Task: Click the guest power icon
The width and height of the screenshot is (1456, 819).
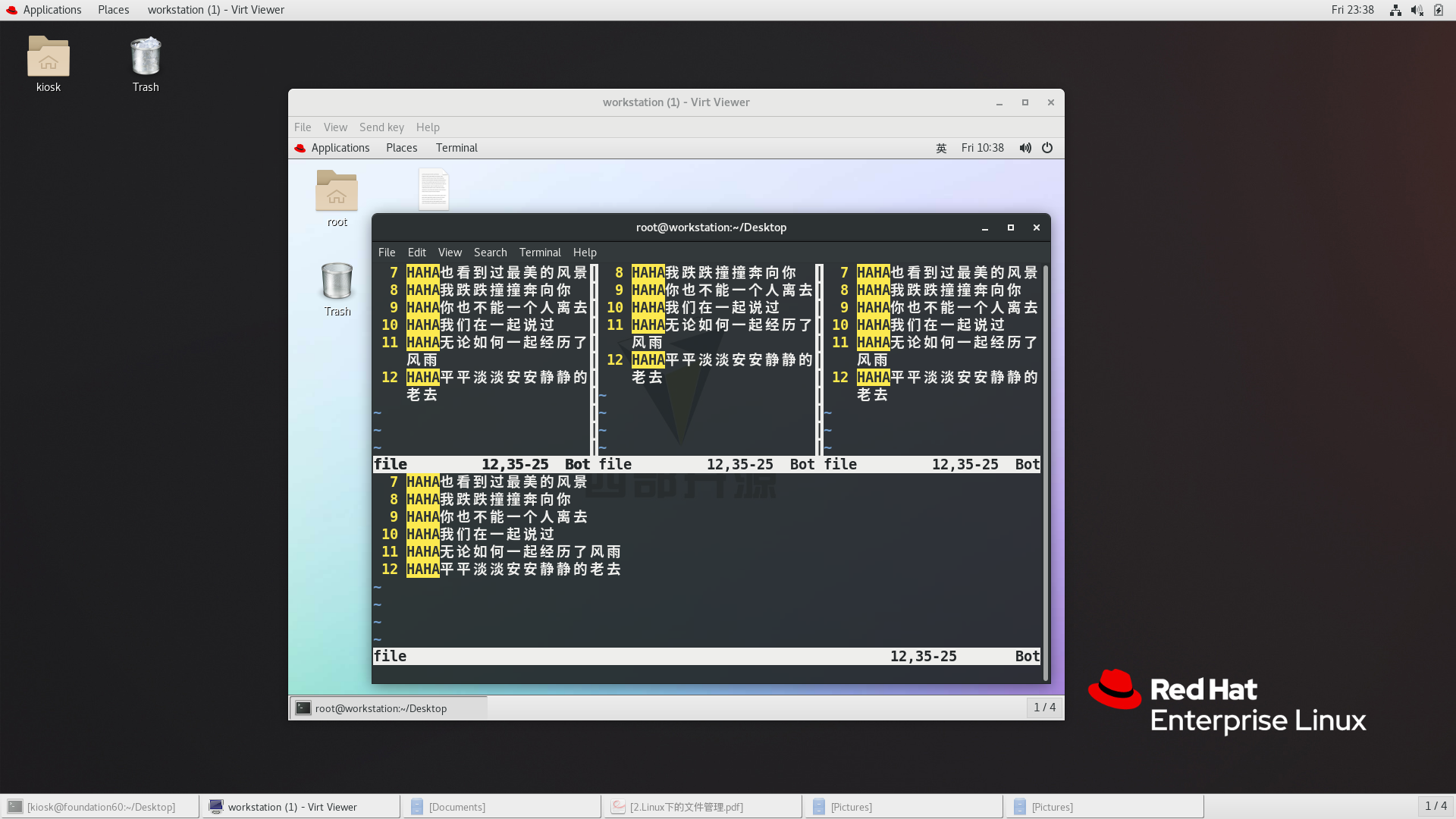Action: click(x=1047, y=148)
